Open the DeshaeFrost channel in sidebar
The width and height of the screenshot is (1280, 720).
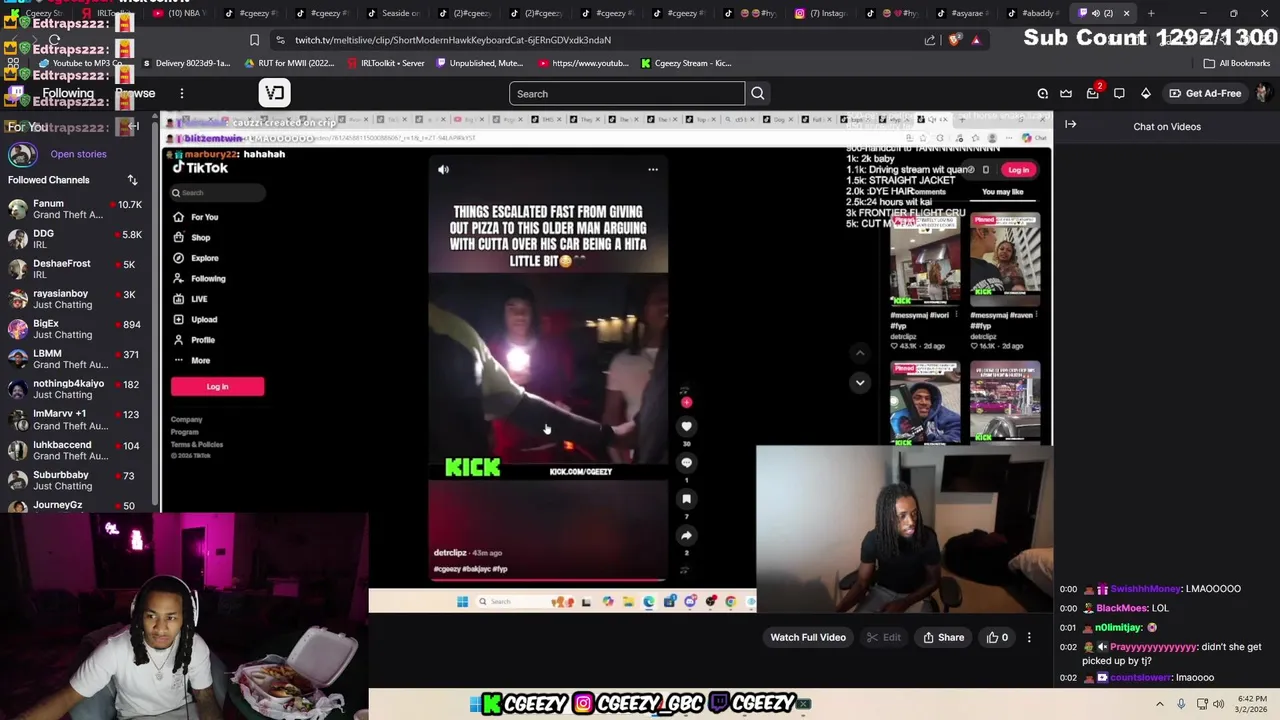[78, 269]
